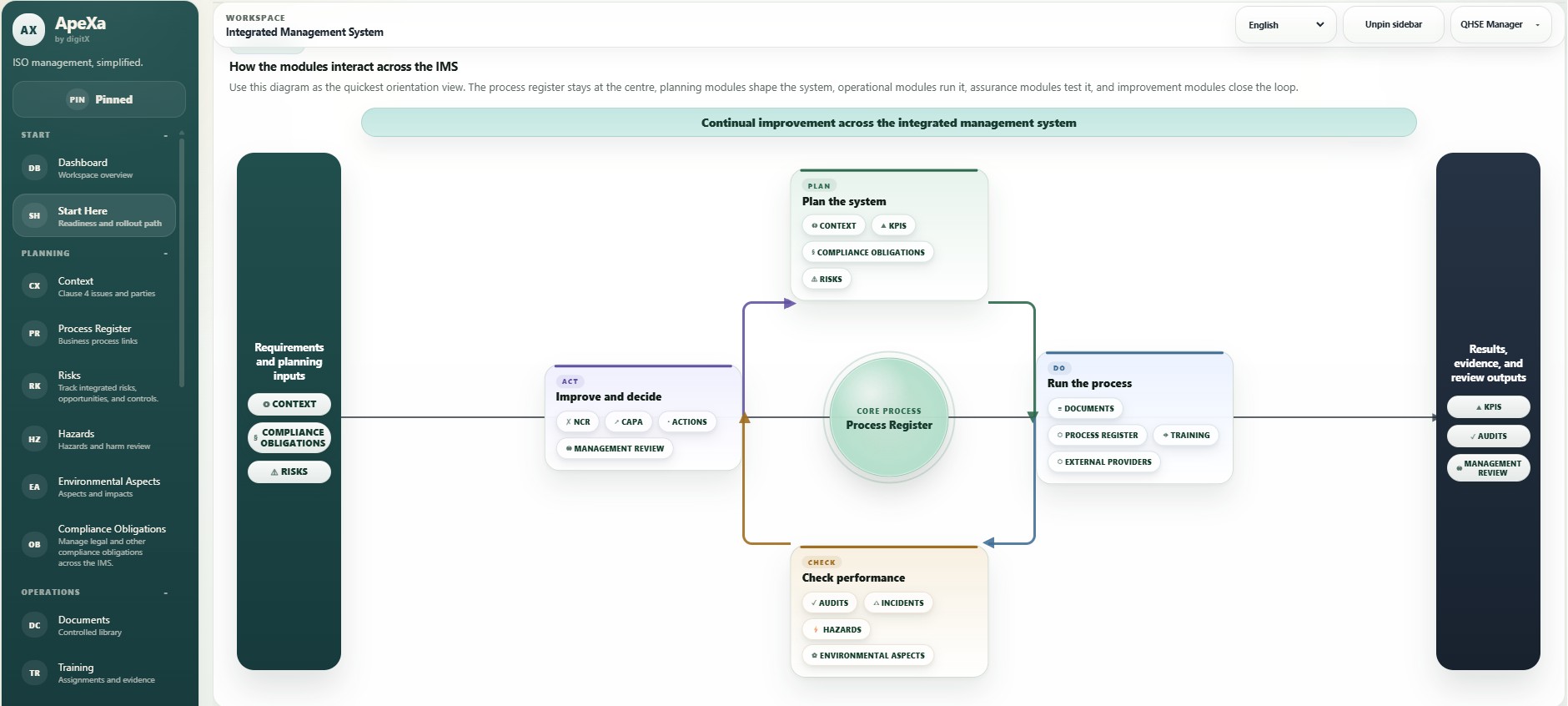The height and width of the screenshot is (706, 1568).
Task: Click the Integrated Management System workspace title
Action: point(304,32)
